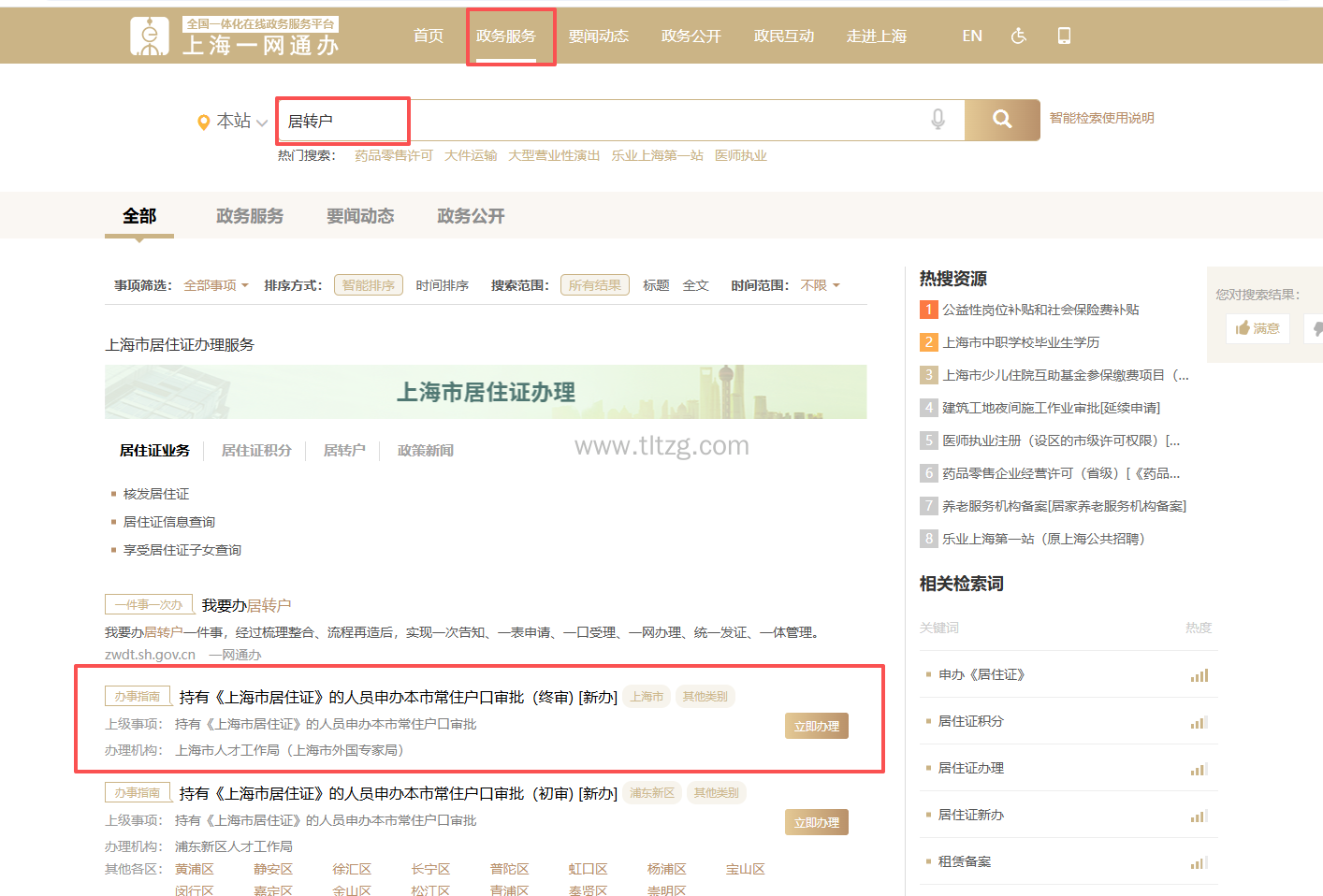Switch to the 政务公开 results tab

(x=471, y=216)
